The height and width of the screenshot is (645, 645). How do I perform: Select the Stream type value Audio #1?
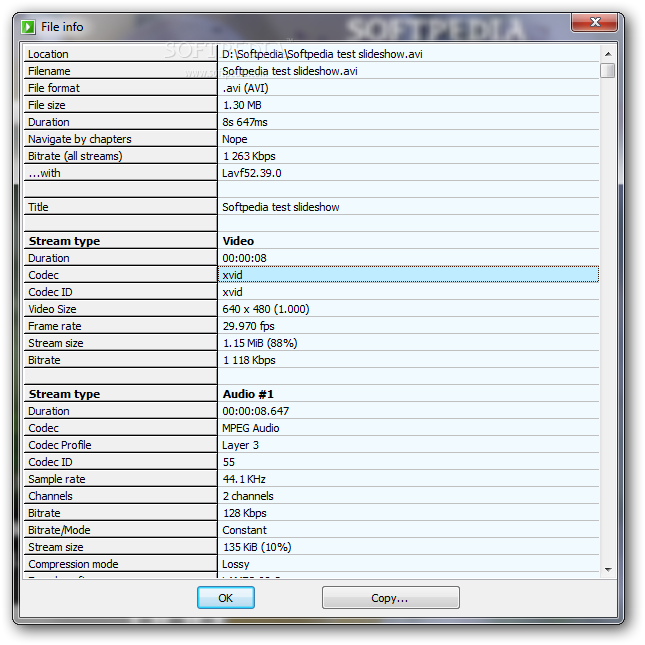pos(248,394)
